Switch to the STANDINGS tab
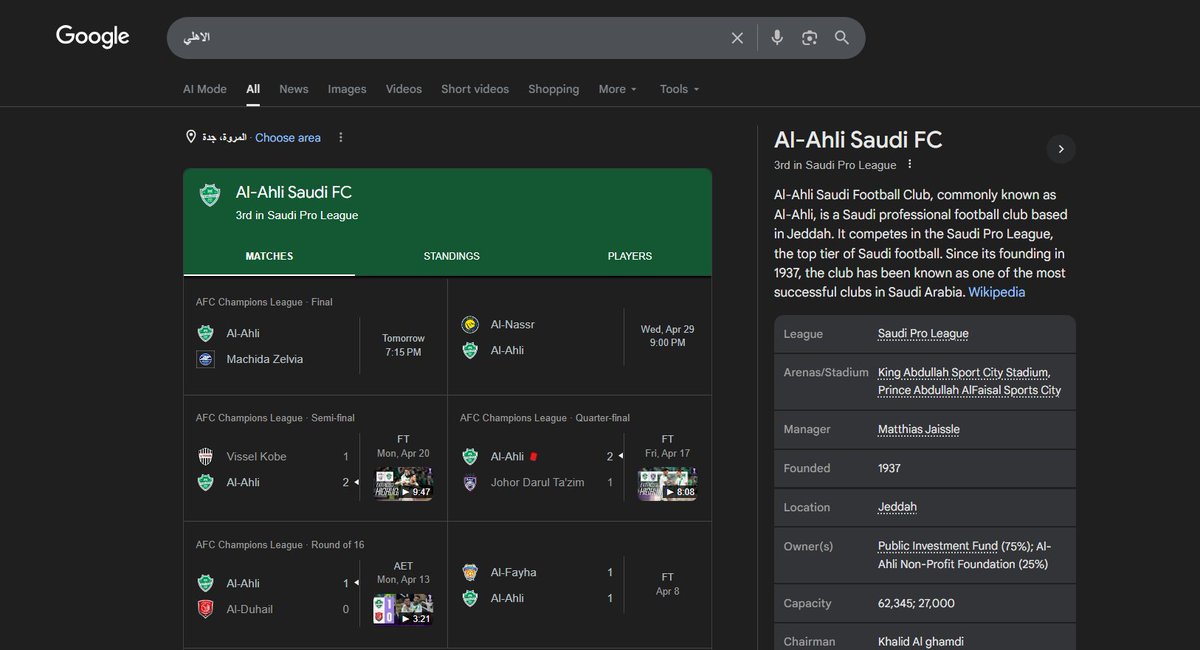The image size is (1200, 650). click(x=451, y=256)
